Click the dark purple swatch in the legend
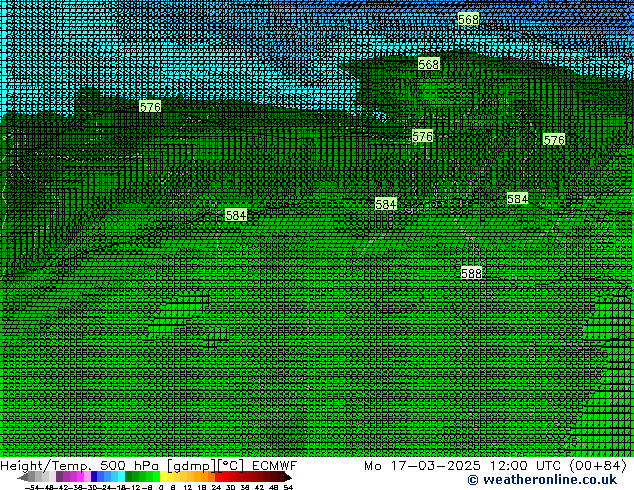 59,476
